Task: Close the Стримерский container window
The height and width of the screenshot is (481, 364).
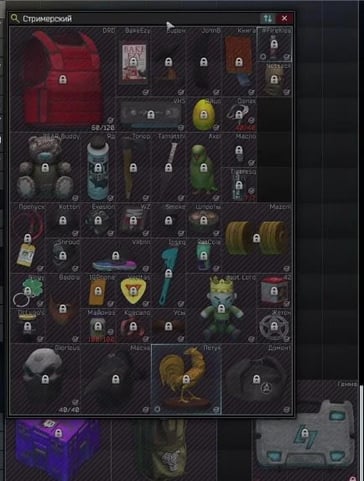Action: [284, 19]
